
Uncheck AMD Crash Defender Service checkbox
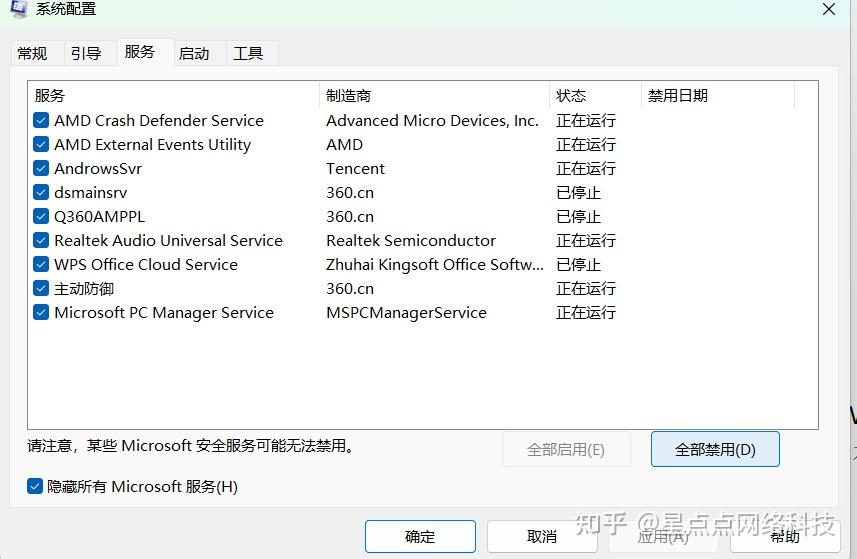[x=41, y=120]
